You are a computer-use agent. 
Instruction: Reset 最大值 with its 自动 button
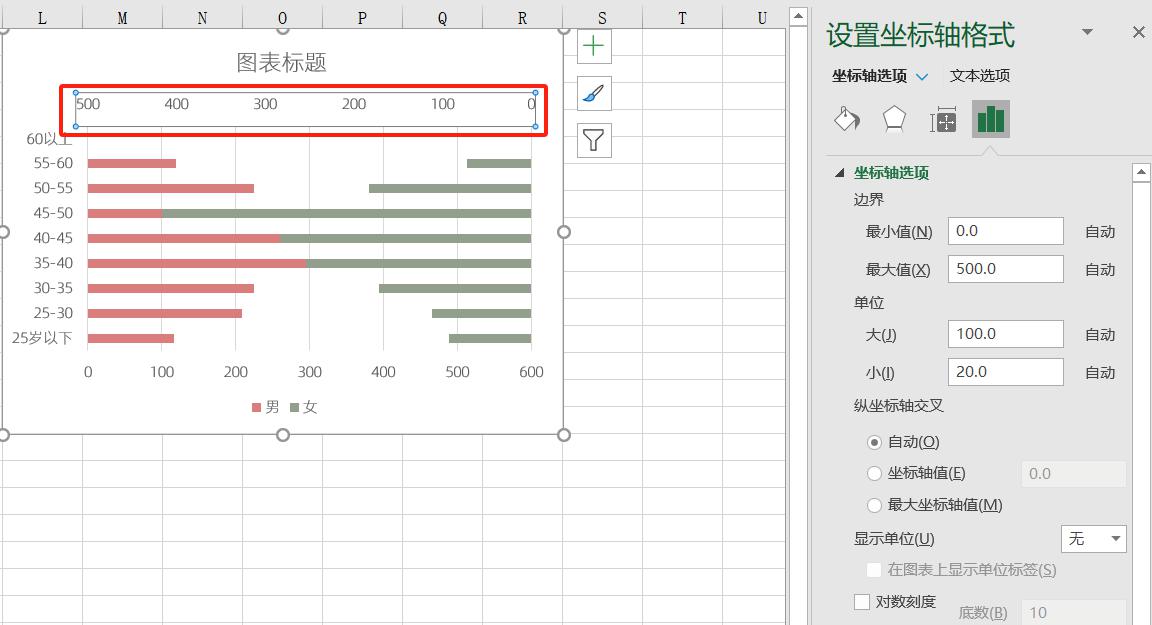coord(1100,270)
